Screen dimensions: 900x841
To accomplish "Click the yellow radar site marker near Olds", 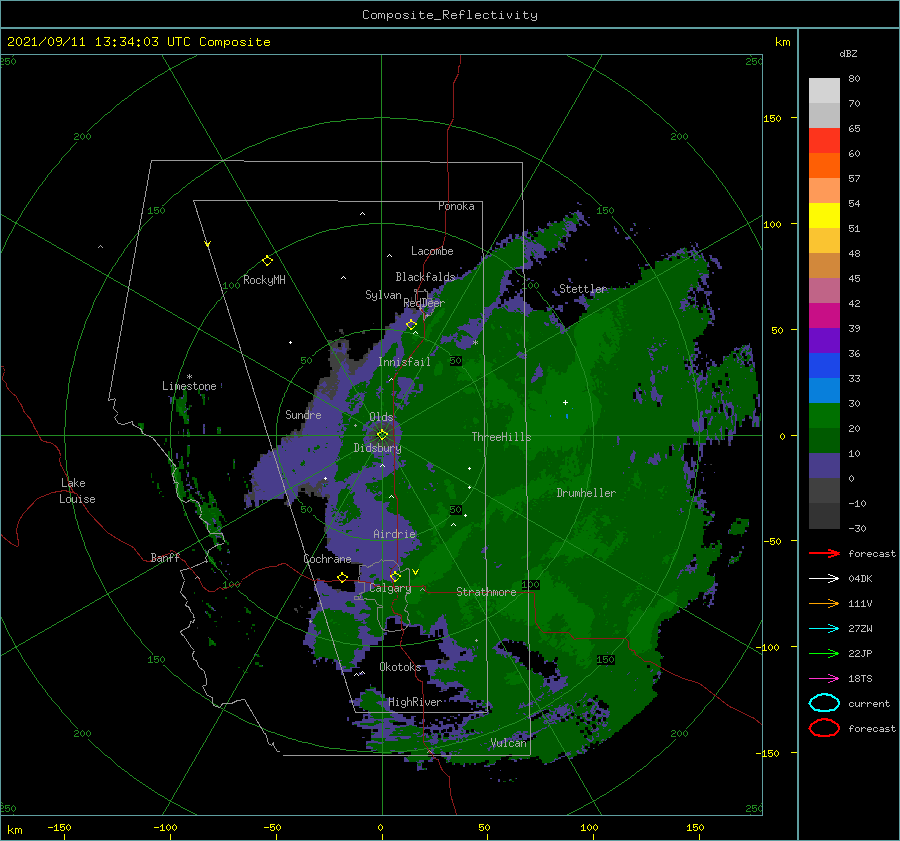I will pyautogui.click(x=382, y=435).
